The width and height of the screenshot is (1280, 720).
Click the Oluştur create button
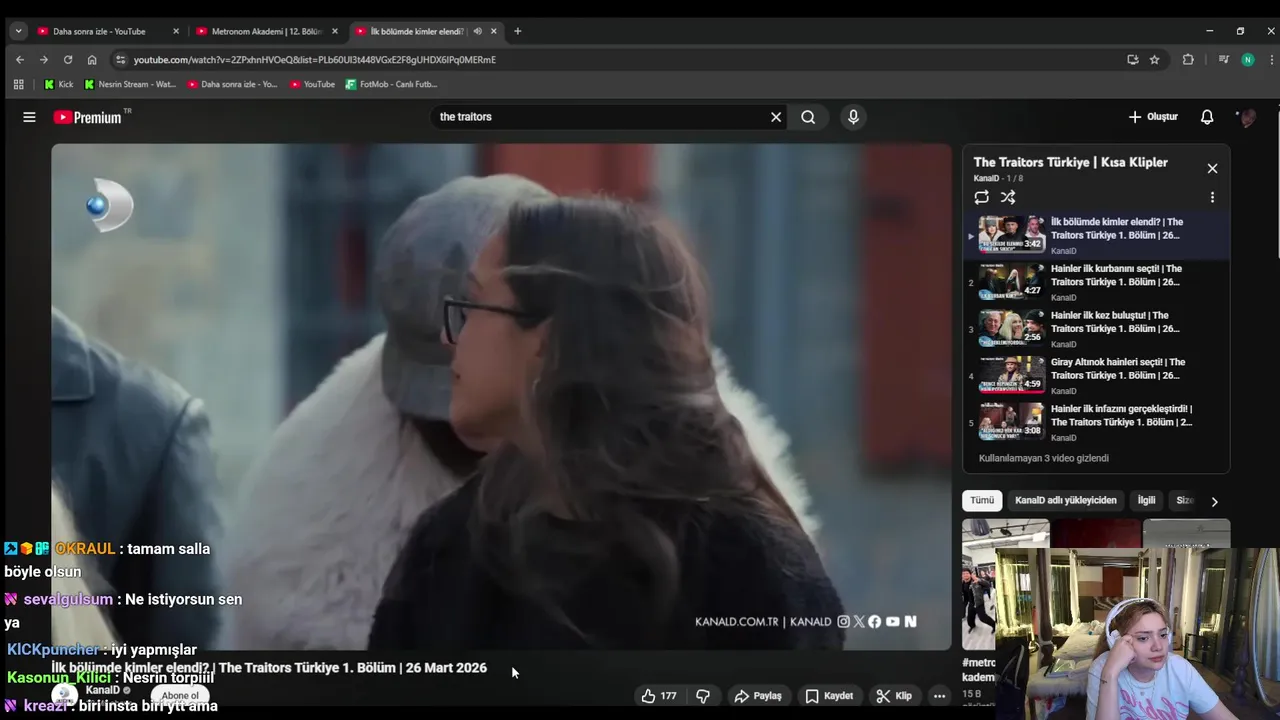[1153, 117]
